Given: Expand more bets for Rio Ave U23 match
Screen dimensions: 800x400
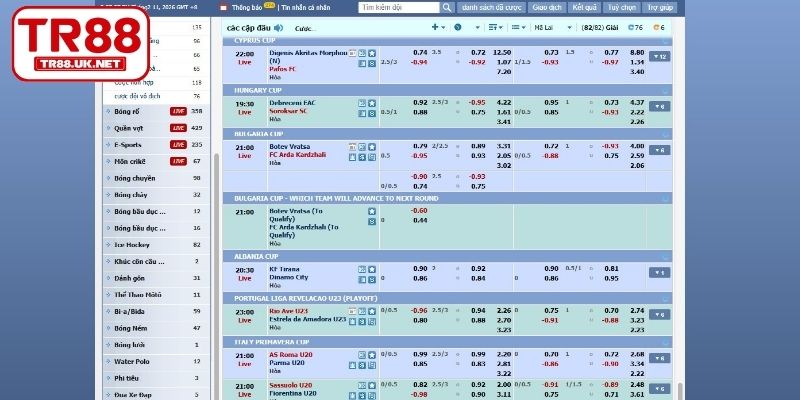Looking at the screenshot, I should 659,315.
